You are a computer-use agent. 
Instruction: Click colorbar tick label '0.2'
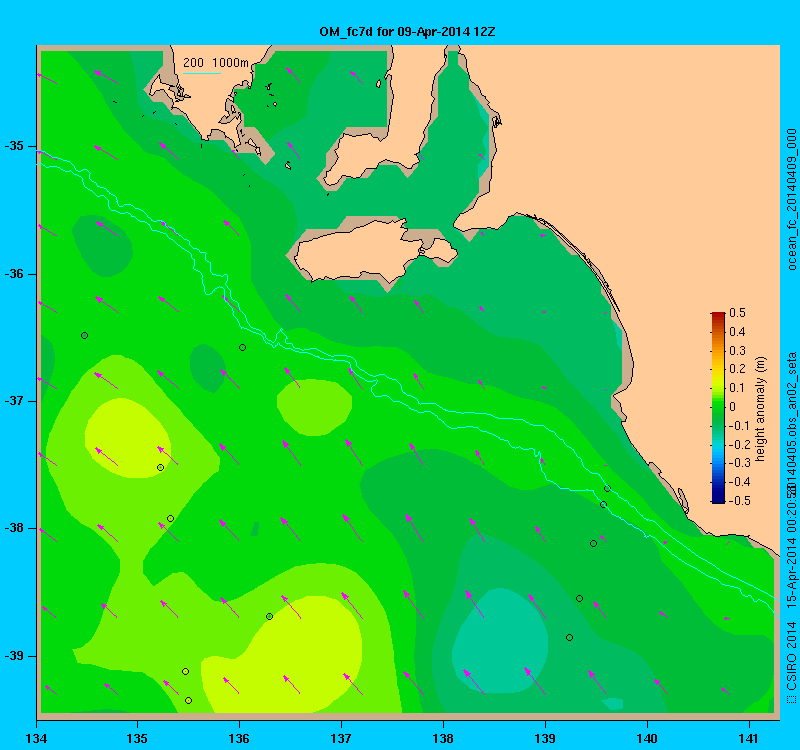[x=737, y=369]
